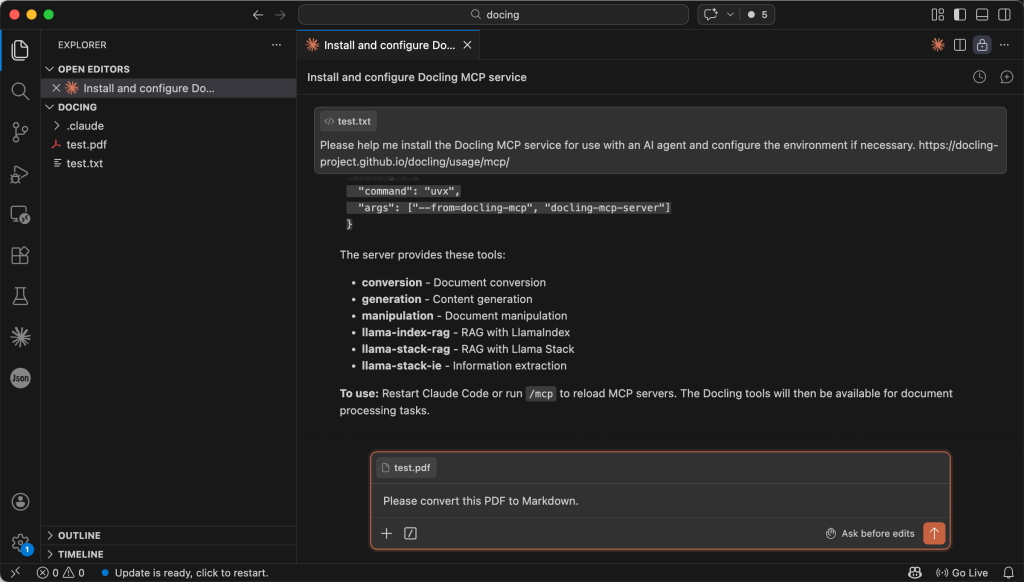Toggle Ask before edits mode
This screenshot has width=1024, height=582.
click(870, 534)
